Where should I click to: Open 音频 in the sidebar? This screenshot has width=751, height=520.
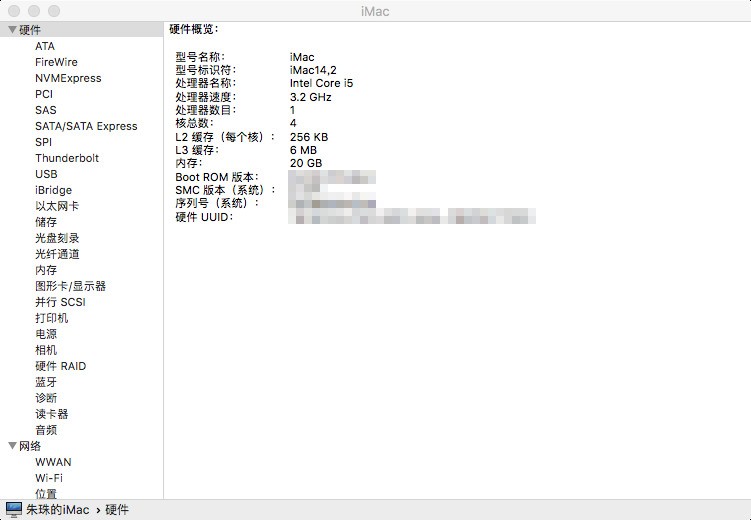[x=46, y=430]
